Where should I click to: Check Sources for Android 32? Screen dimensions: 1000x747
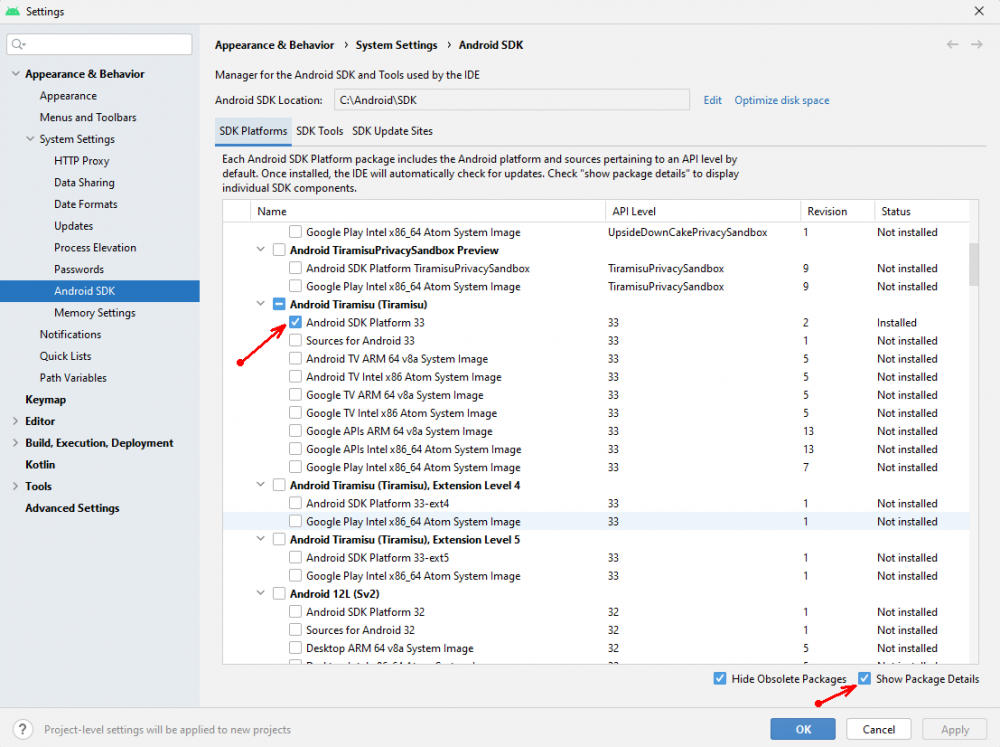tap(295, 630)
